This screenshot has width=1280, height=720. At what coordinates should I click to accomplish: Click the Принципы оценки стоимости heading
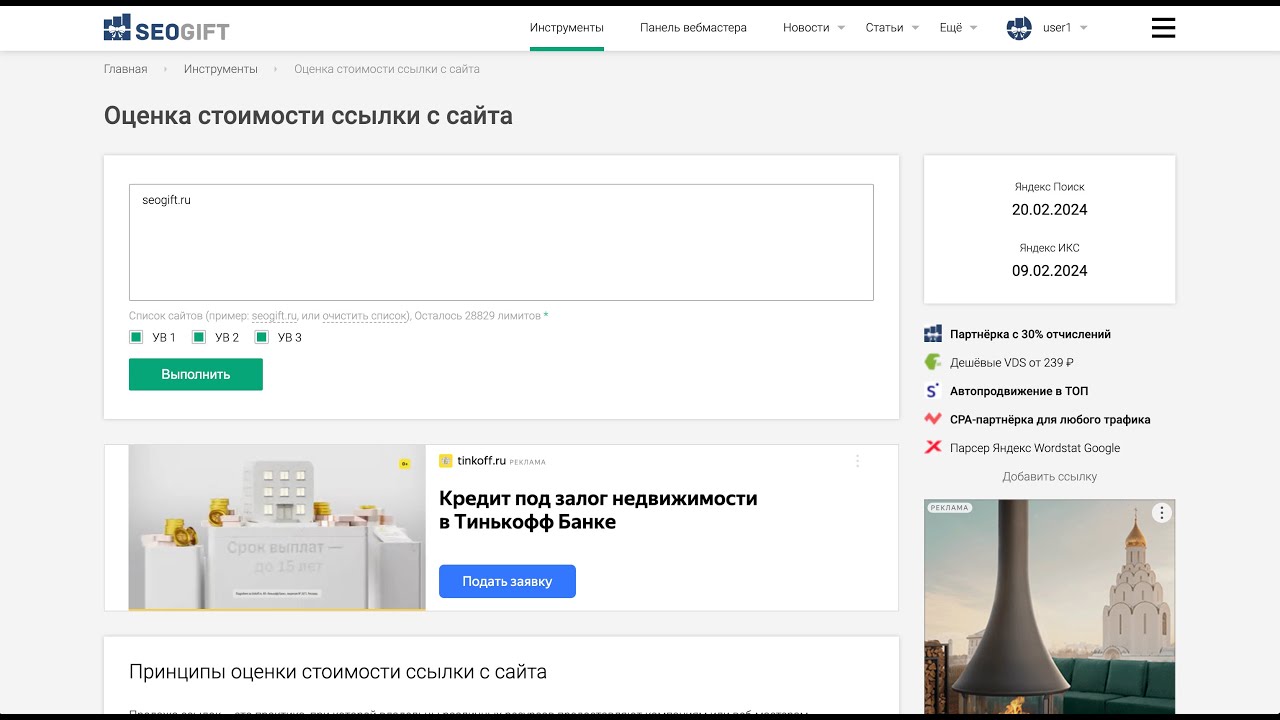338,672
